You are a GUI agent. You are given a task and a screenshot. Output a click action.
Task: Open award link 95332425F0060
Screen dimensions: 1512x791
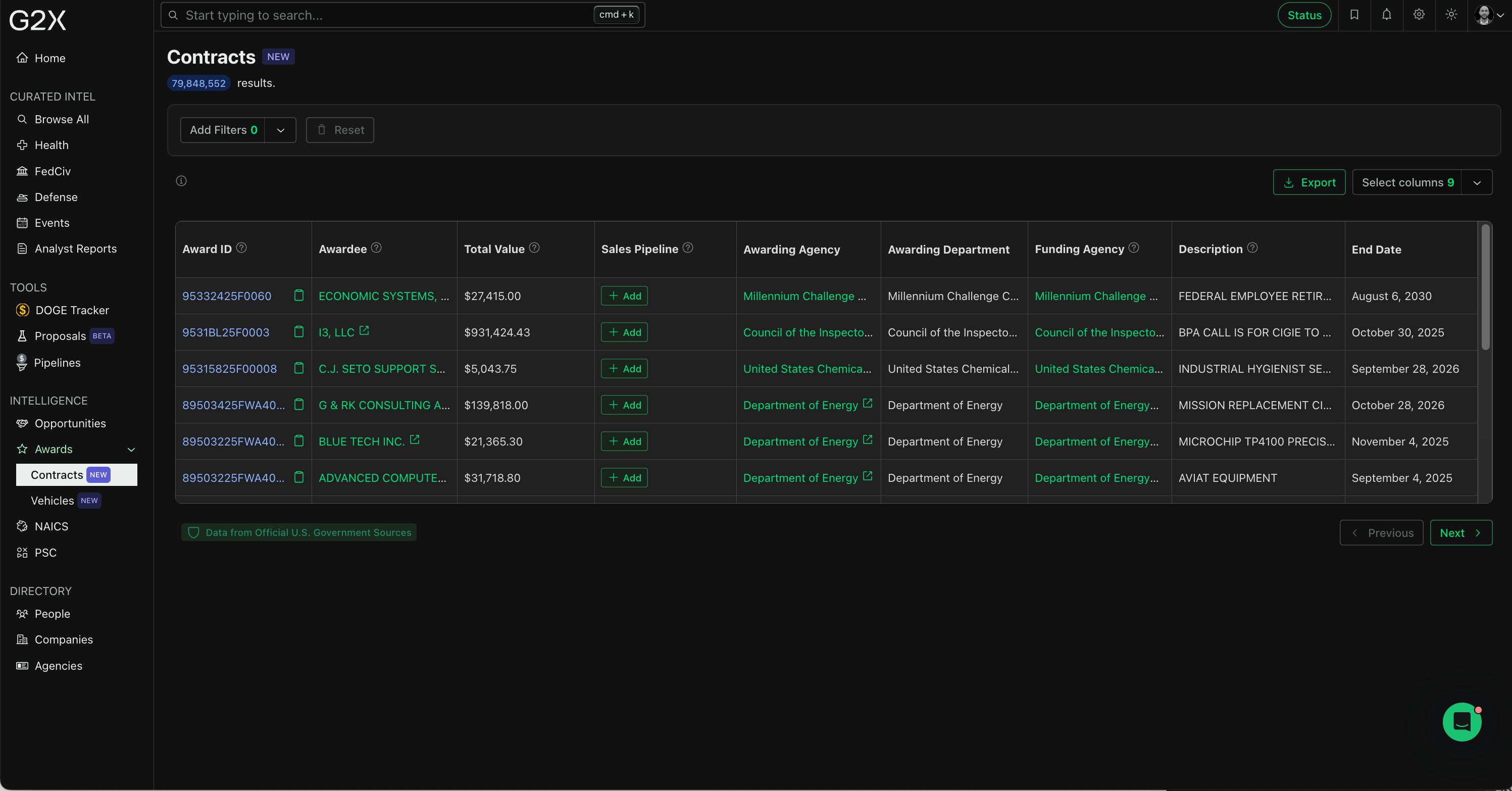tap(227, 295)
